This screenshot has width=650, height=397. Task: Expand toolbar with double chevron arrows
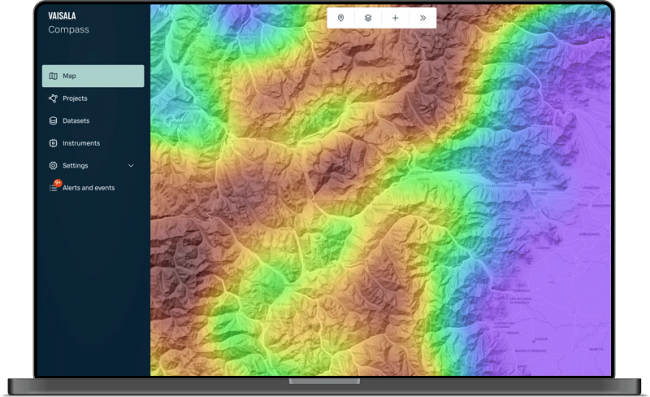pos(422,18)
